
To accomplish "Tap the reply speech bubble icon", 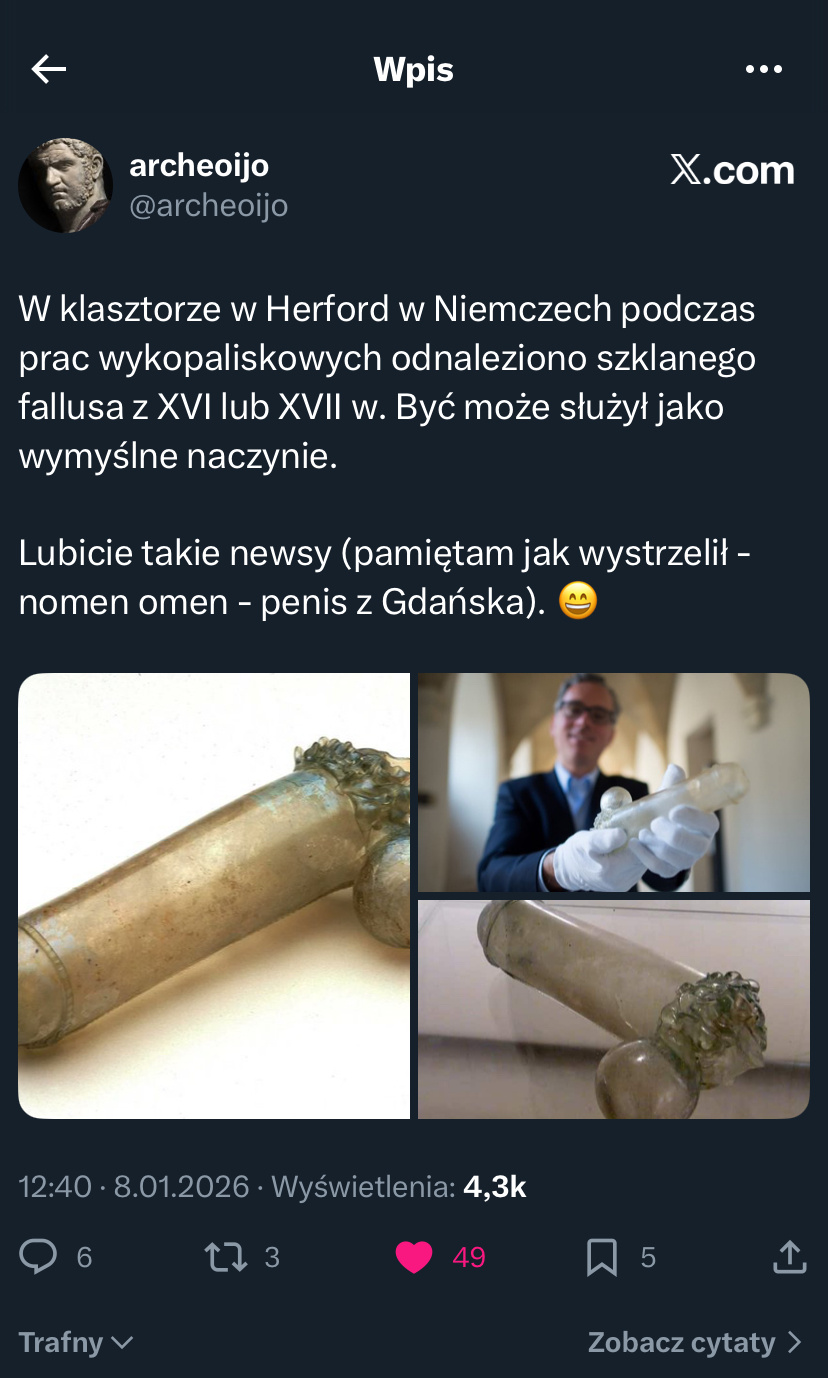I will [38, 1257].
